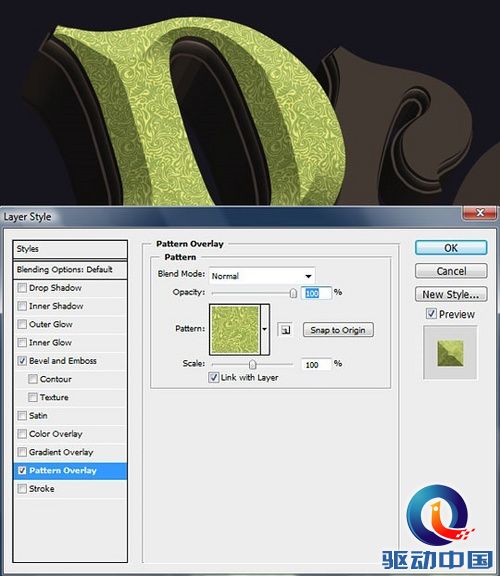500x576 pixels.
Task: Tick the Texture checkbox
Action: (x=33, y=397)
